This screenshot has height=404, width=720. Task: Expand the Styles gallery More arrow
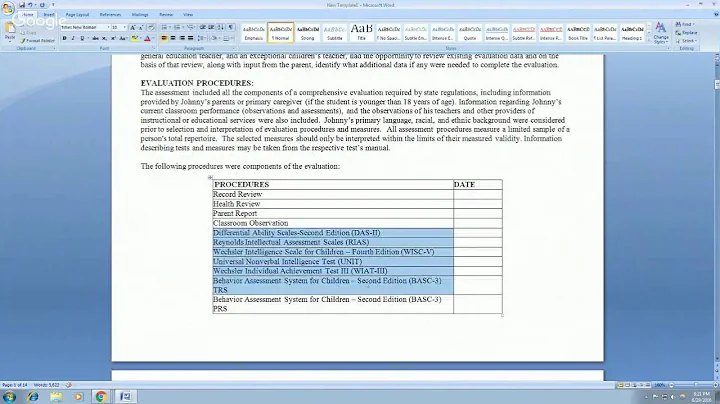649,40
